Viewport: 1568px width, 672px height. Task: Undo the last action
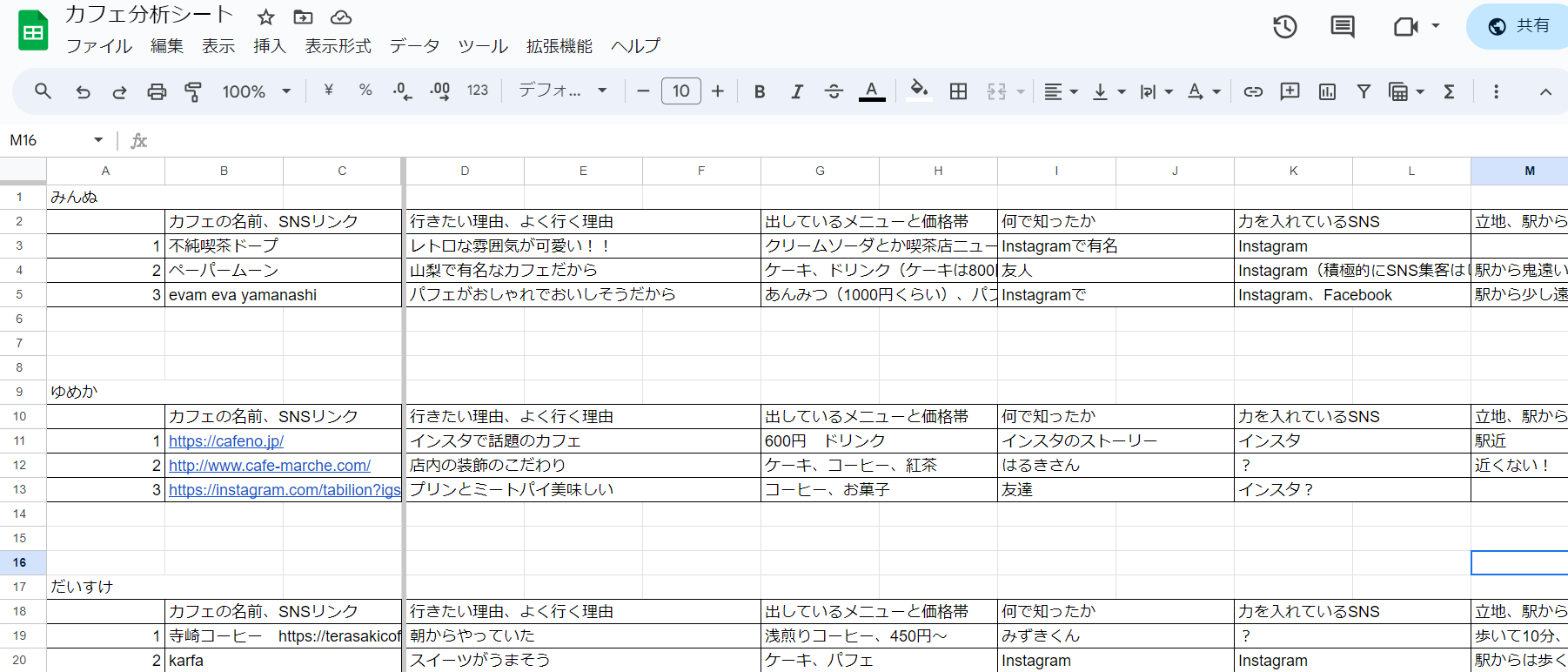83,91
